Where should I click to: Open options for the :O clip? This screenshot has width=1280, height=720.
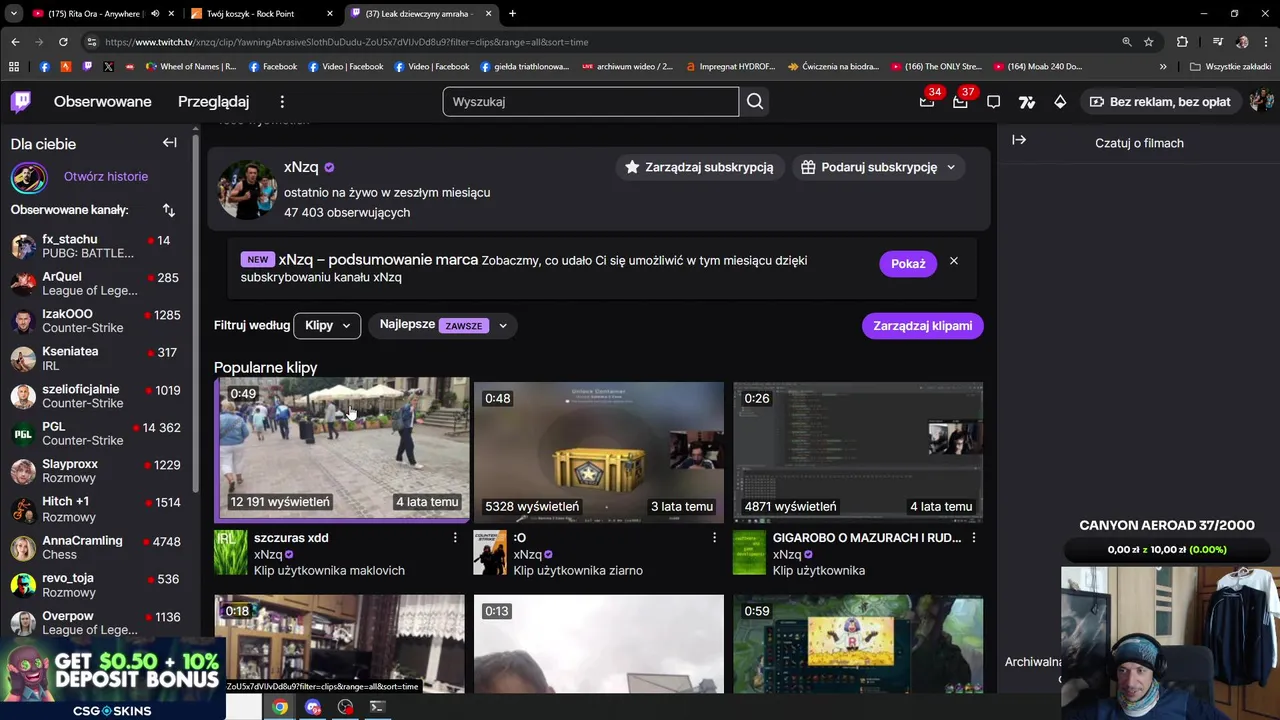tap(714, 538)
